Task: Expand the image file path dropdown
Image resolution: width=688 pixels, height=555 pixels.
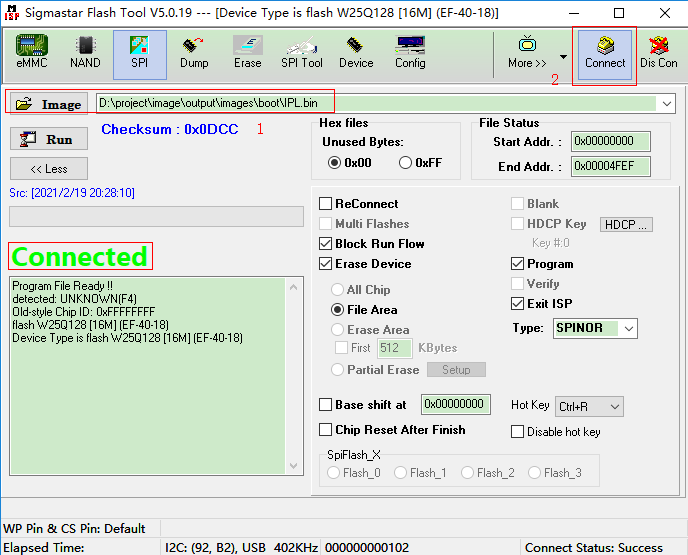Action: tap(667, 104)
